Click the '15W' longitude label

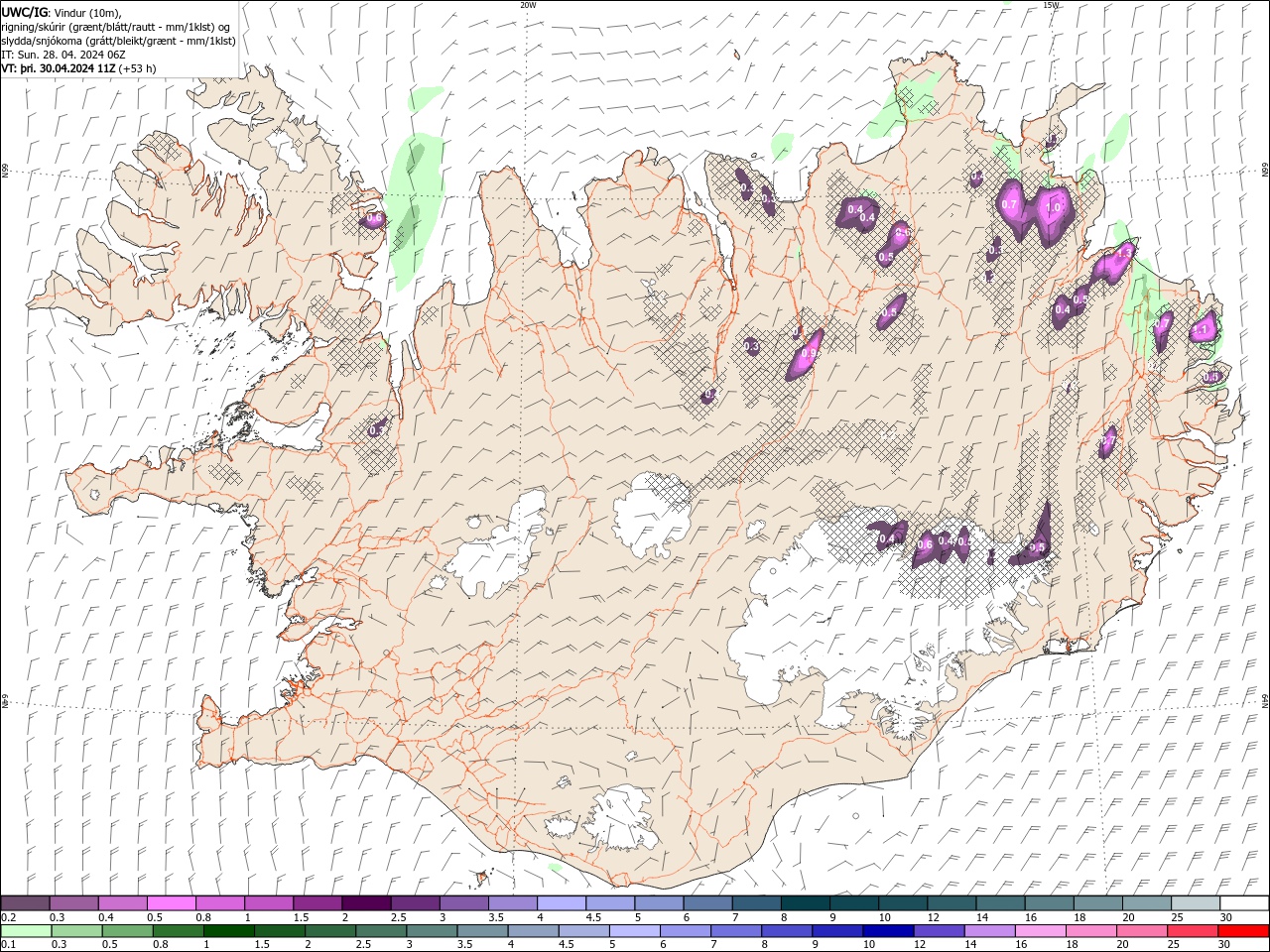point(1051,5)
